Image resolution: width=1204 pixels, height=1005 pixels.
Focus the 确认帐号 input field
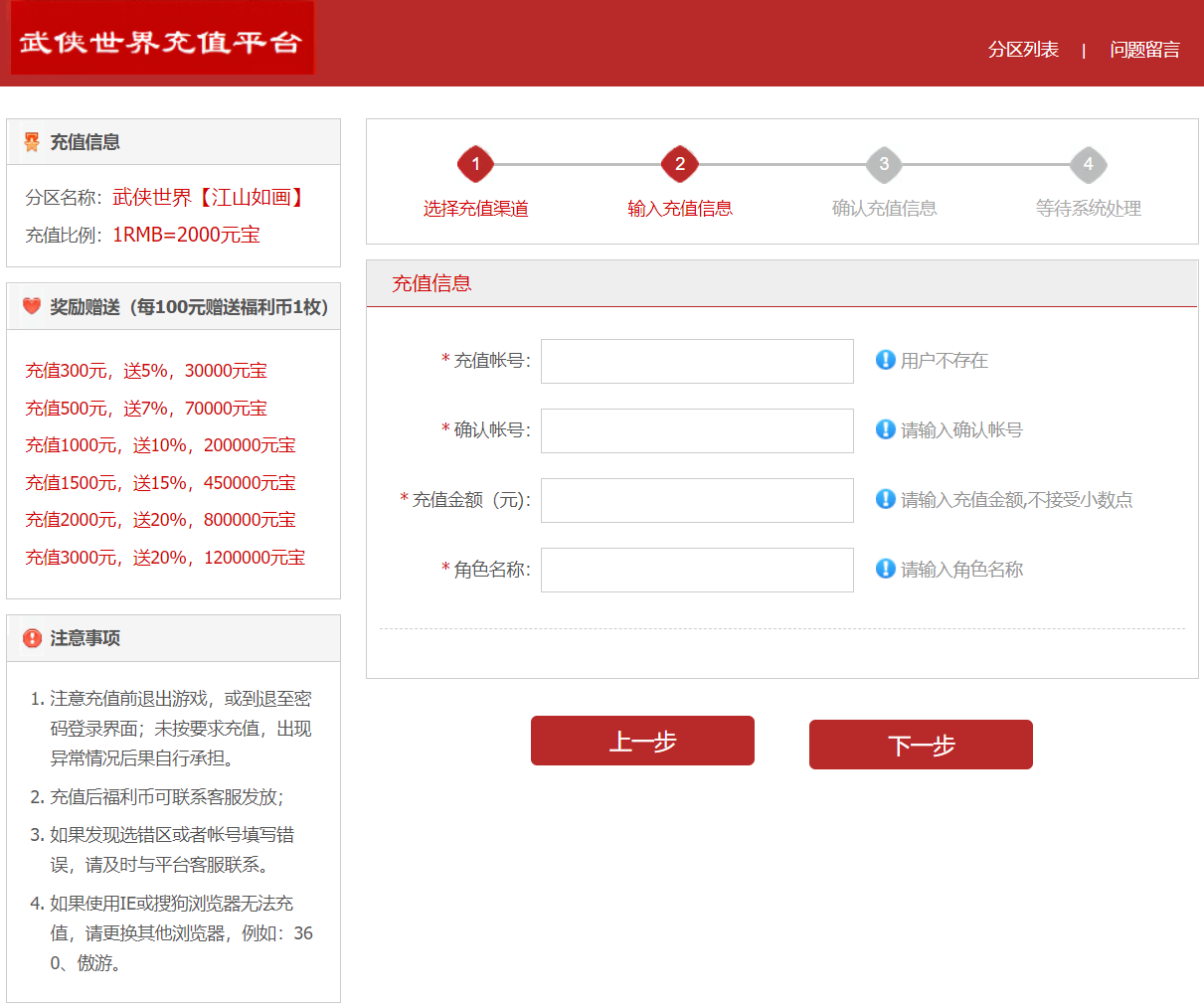[x=697, y=430]
